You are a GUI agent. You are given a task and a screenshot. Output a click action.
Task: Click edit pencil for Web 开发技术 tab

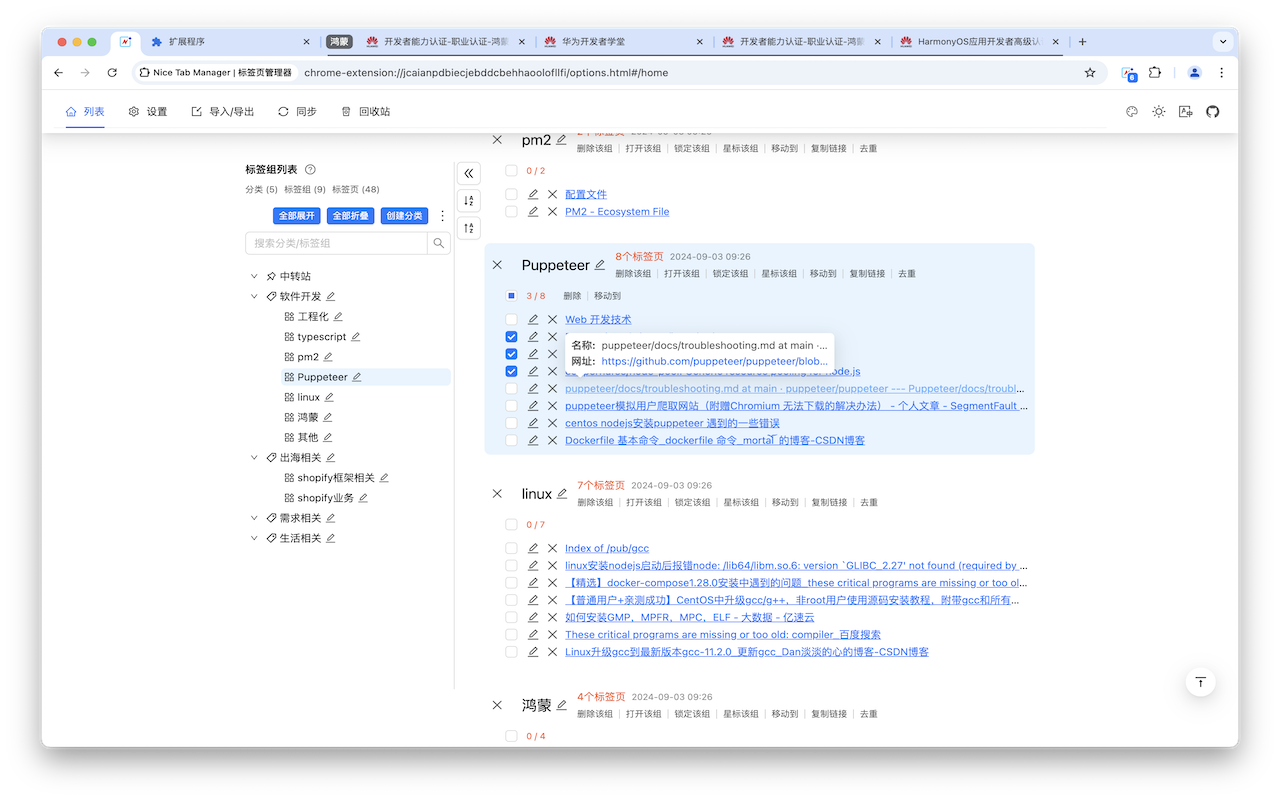pyautogui.click(x=533, y=320)
